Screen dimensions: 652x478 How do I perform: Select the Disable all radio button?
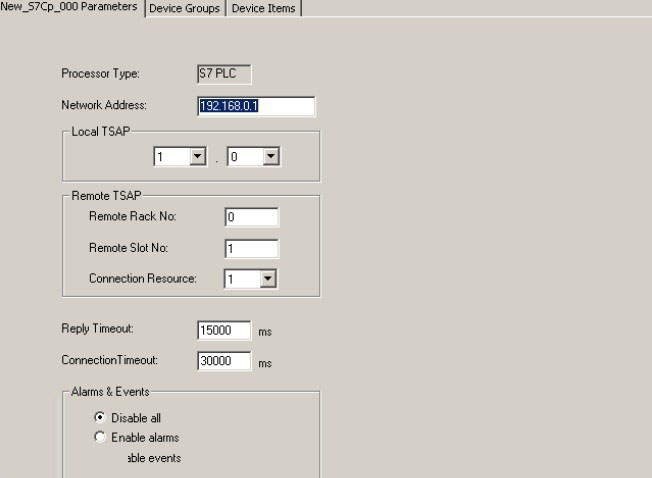[100, 417]
